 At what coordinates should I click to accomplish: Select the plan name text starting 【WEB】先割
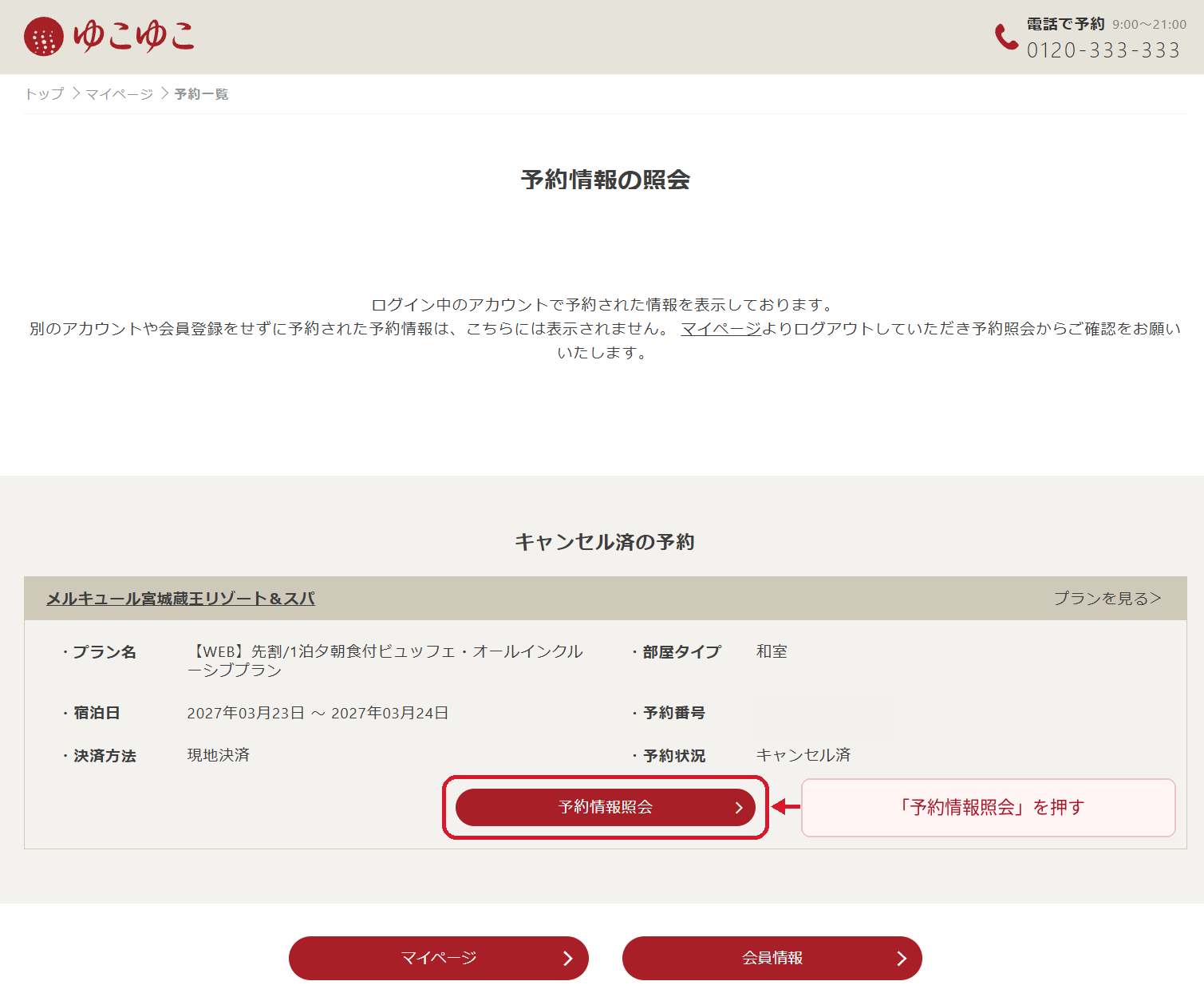pos(385,661)
